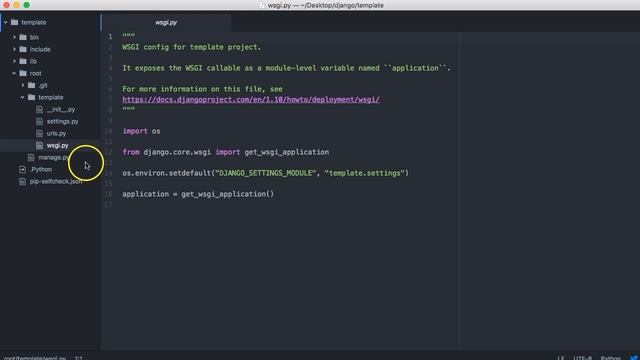Click "application = get_wsgi_application()" line
The height and width of the screenshot is (360, 640).
click(198, 194)
